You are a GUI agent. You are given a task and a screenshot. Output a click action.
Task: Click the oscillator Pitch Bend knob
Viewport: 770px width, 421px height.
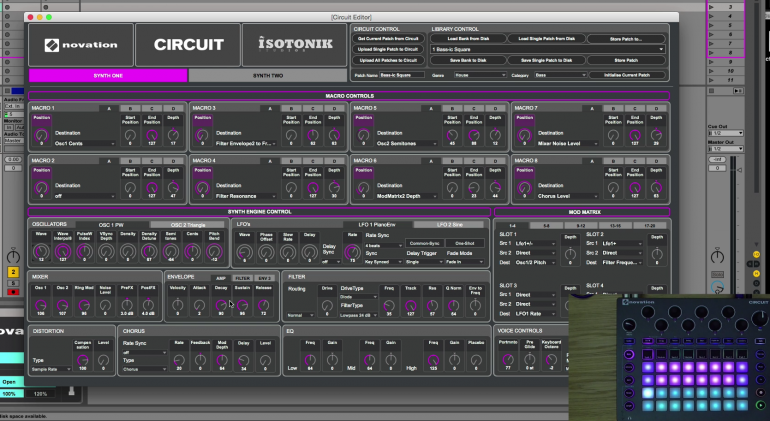coord(214,252)
